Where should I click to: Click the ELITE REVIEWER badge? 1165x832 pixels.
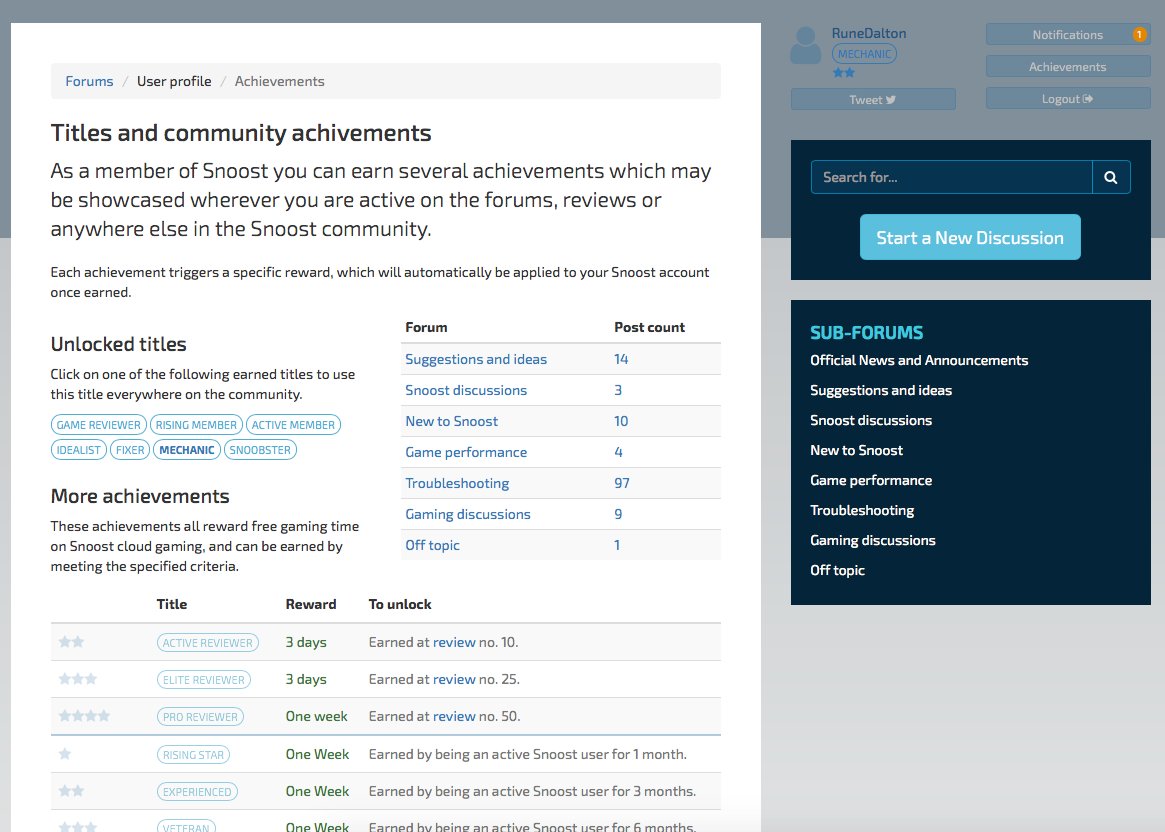204,680
